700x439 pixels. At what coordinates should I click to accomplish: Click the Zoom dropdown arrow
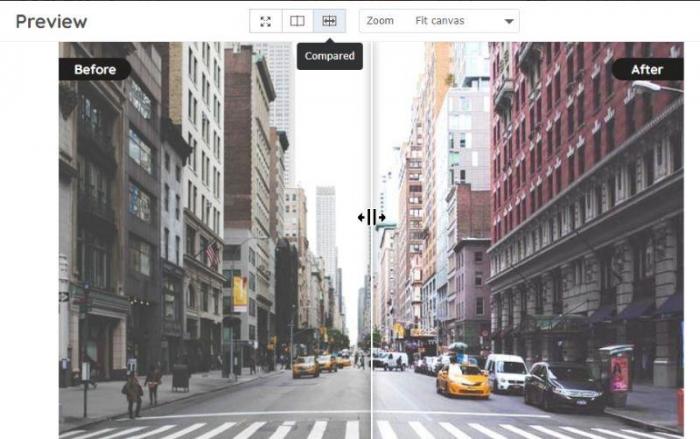tap(508, 21)
